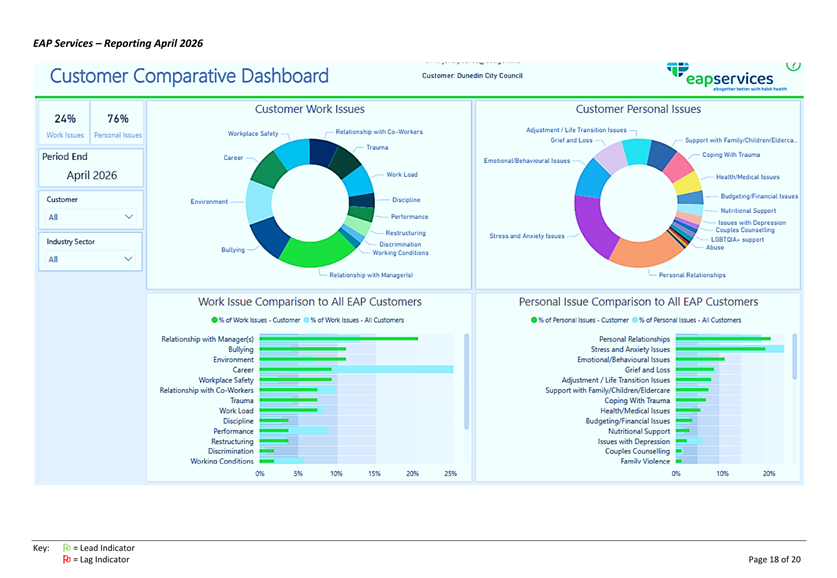The height and width of the screenshot is (578, 837).
Task: Click the eapservices logo
Action: tap(727, 77)
